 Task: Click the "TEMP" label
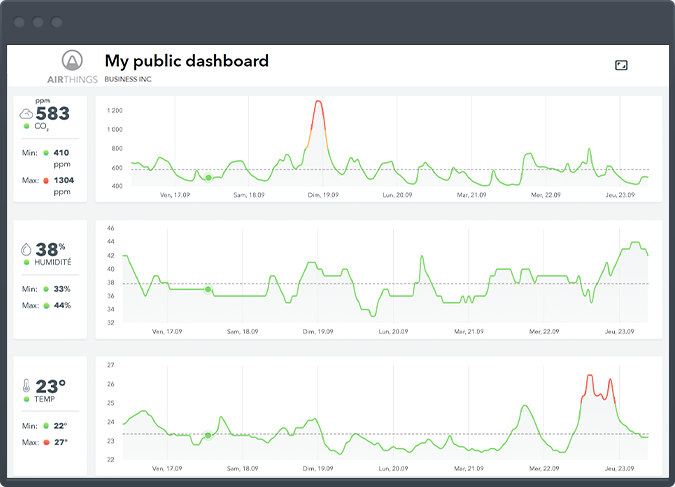[44, 399]
